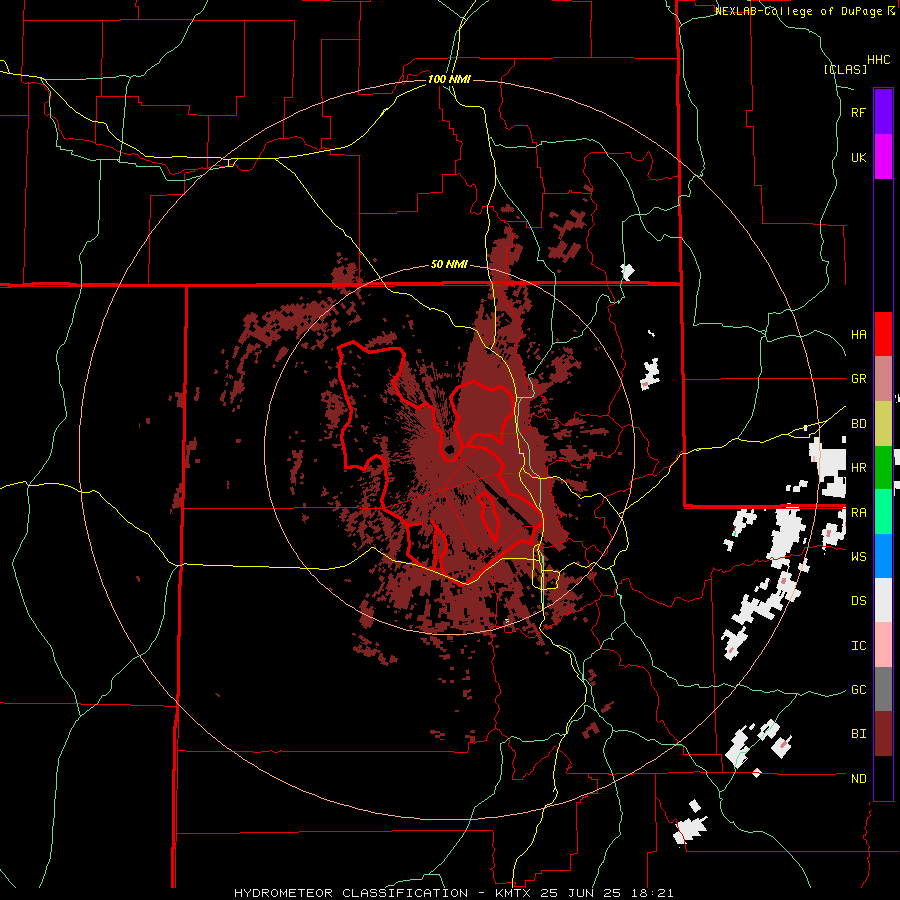The width and height of the screenshot is (900, 900).
Task: Click the RA legend label
Action: coord(858,513)
